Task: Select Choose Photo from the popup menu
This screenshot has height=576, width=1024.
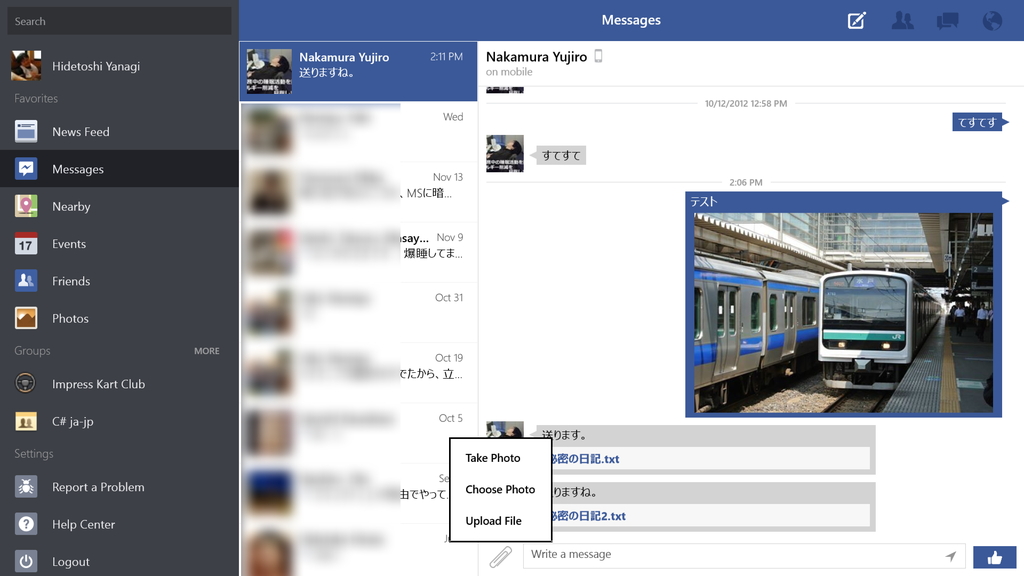Action: (500, 489)
